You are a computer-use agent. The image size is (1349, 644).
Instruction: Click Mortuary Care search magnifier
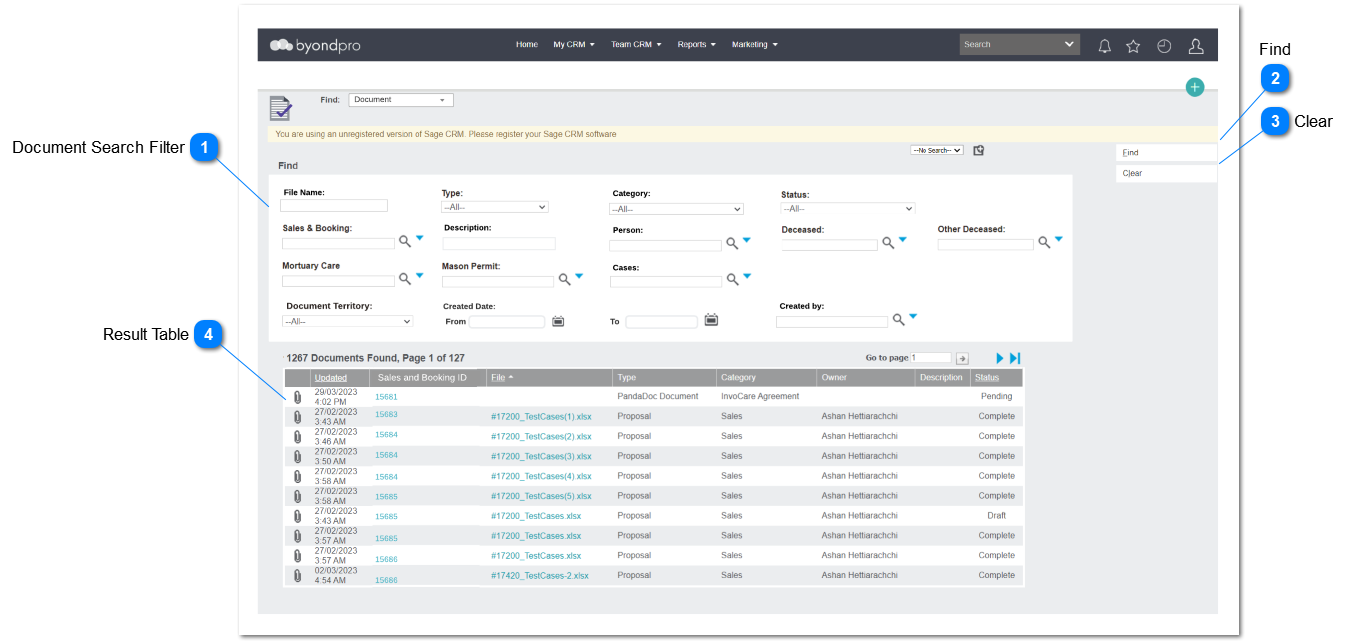click(405, 279)
